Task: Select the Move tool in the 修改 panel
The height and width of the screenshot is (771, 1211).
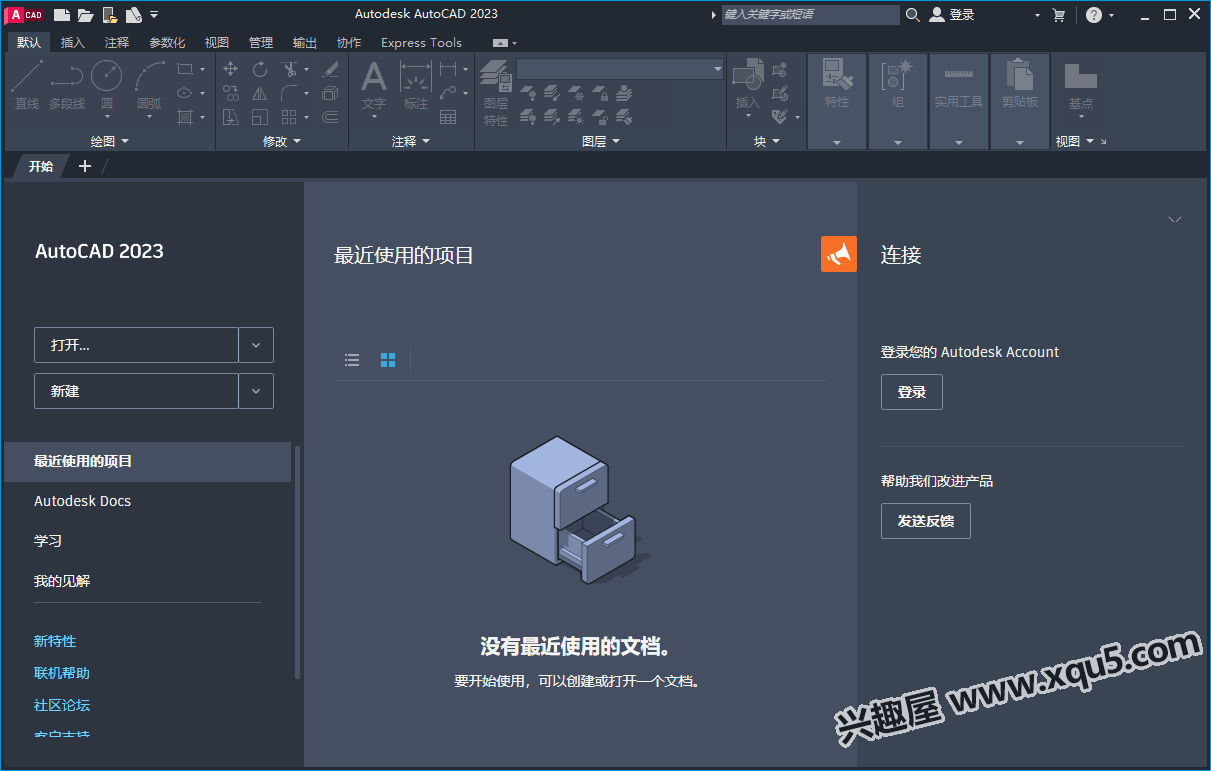Action: click(231, 69)
